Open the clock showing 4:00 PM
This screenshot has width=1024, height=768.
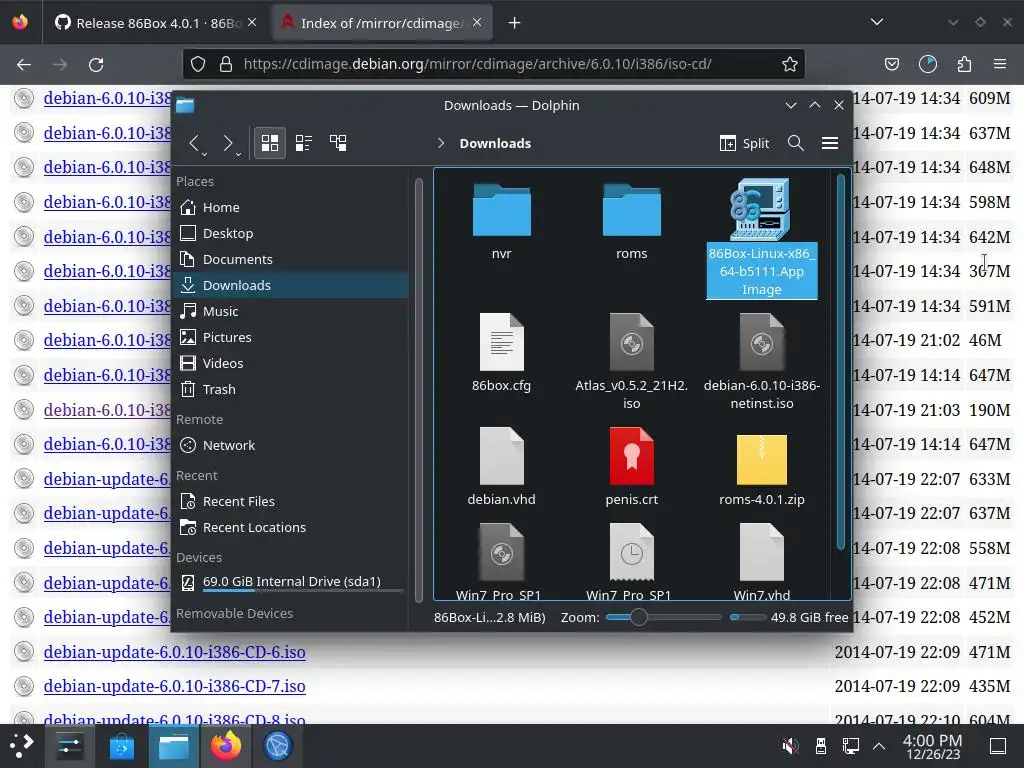(x=932, y=746)
